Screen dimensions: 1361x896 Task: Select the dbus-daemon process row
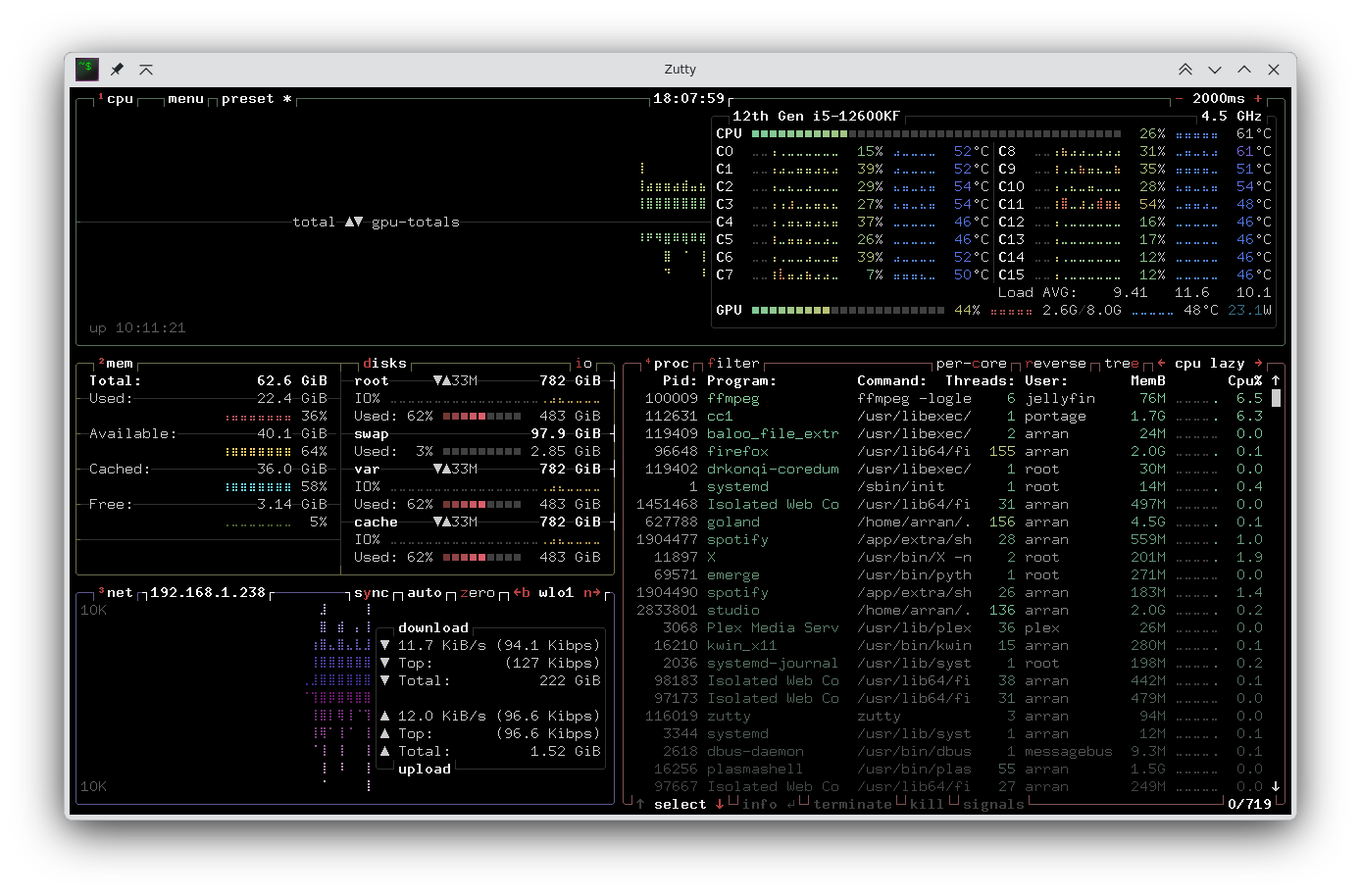pyautogui.click(x=949, y=751)
